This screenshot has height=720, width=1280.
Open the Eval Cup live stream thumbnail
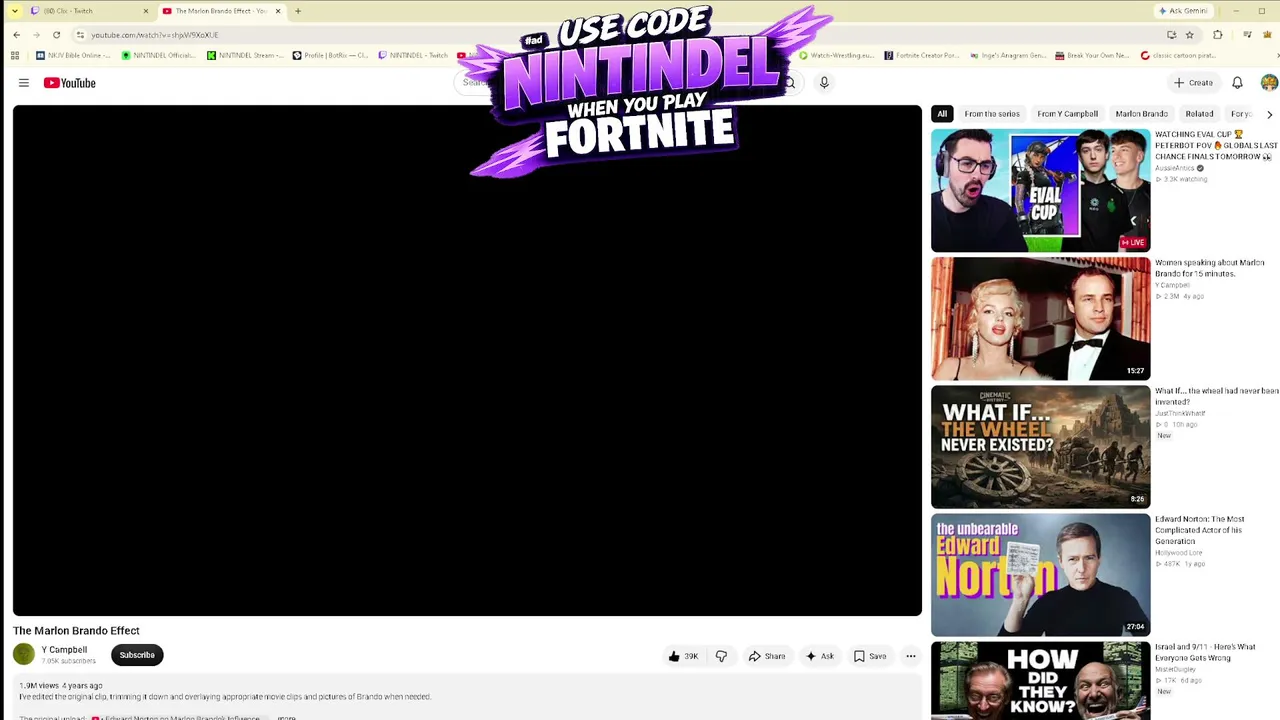(1040, 191)
